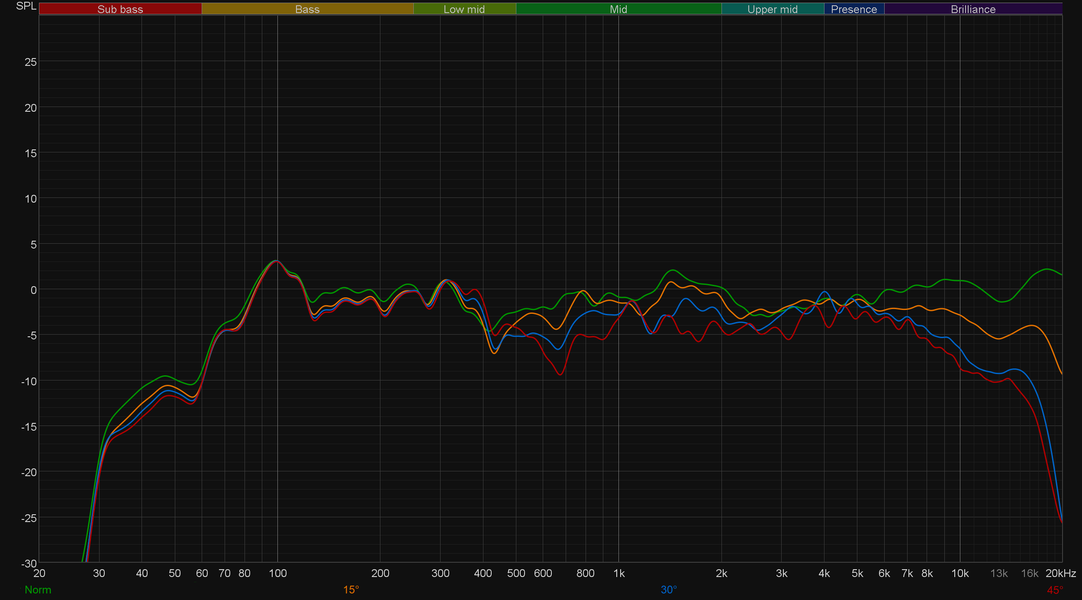Select the Low mid frequency band
Viewport: 1082px width, 600px height.
464,9
